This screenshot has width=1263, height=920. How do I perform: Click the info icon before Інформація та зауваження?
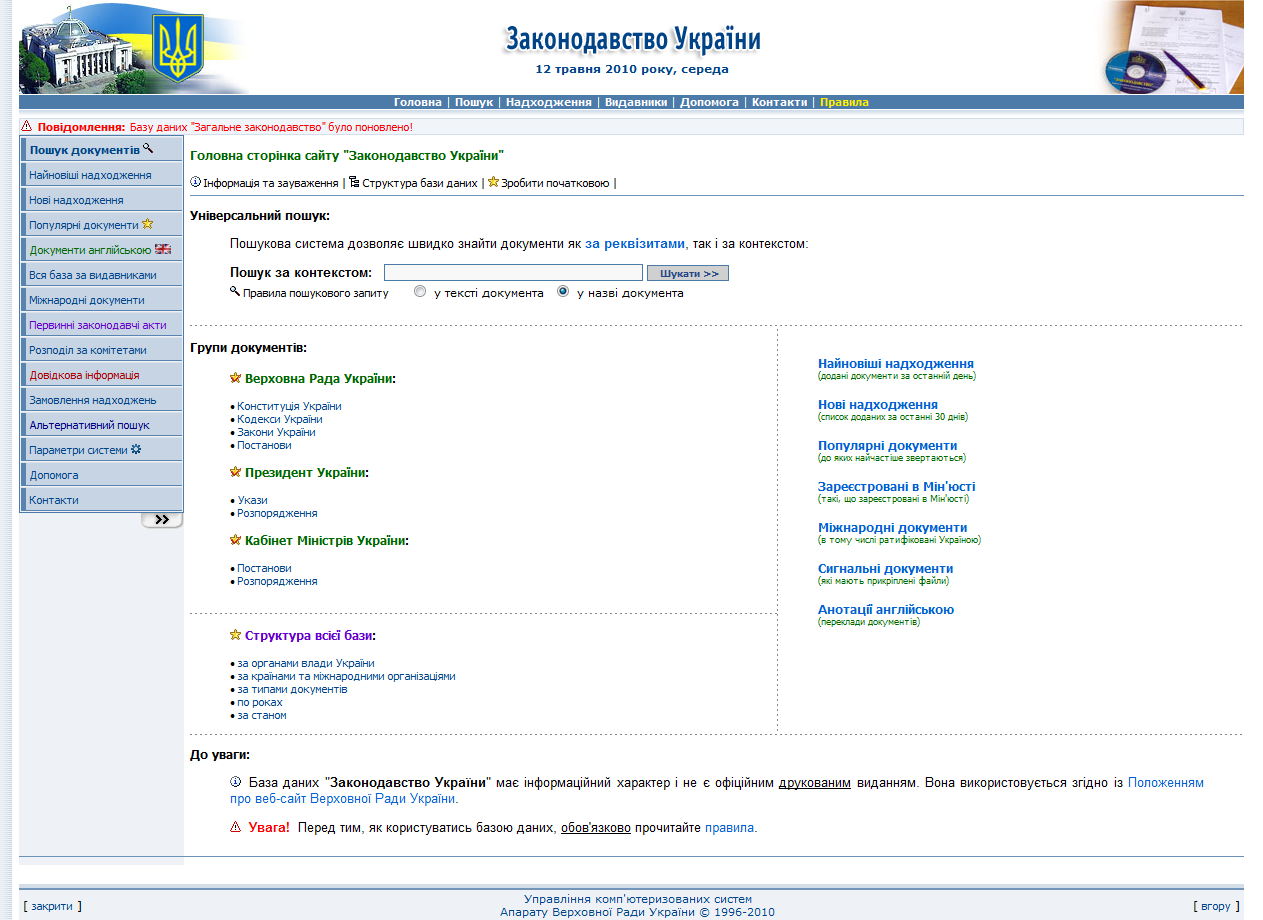(196, 182)
